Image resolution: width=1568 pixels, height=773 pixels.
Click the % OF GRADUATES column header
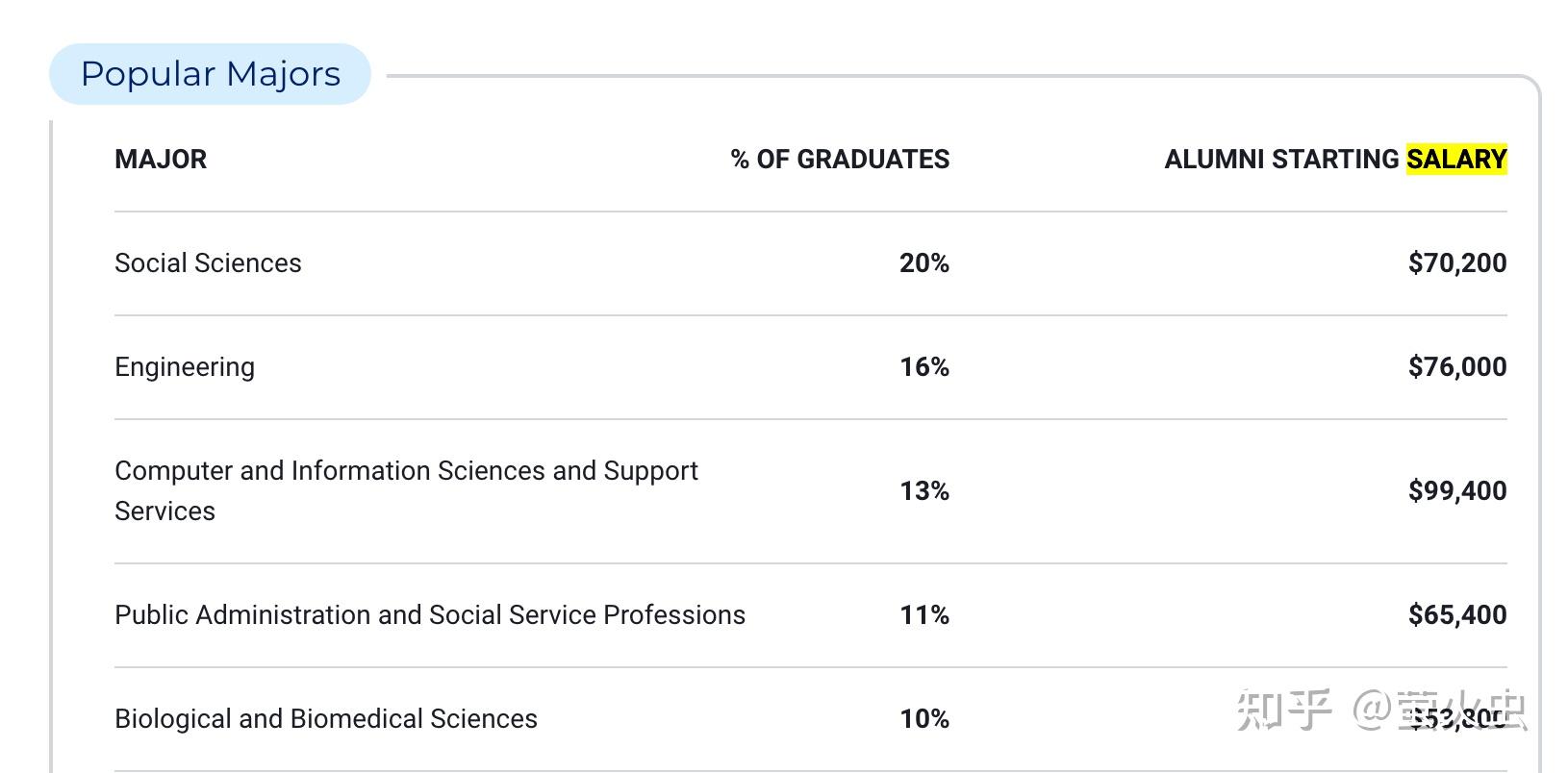pos(840,159)
